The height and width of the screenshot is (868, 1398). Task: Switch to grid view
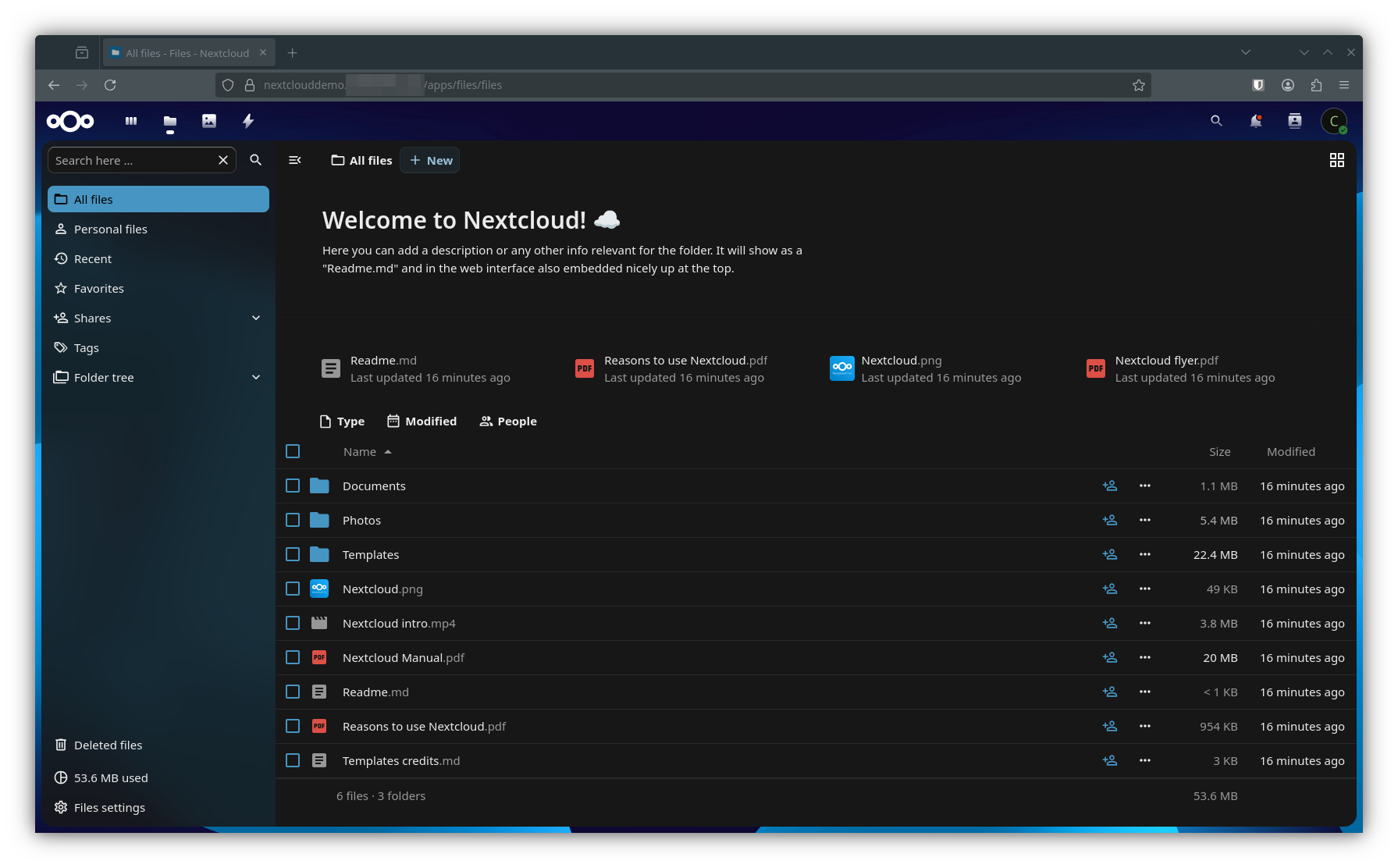point(1336,160)
